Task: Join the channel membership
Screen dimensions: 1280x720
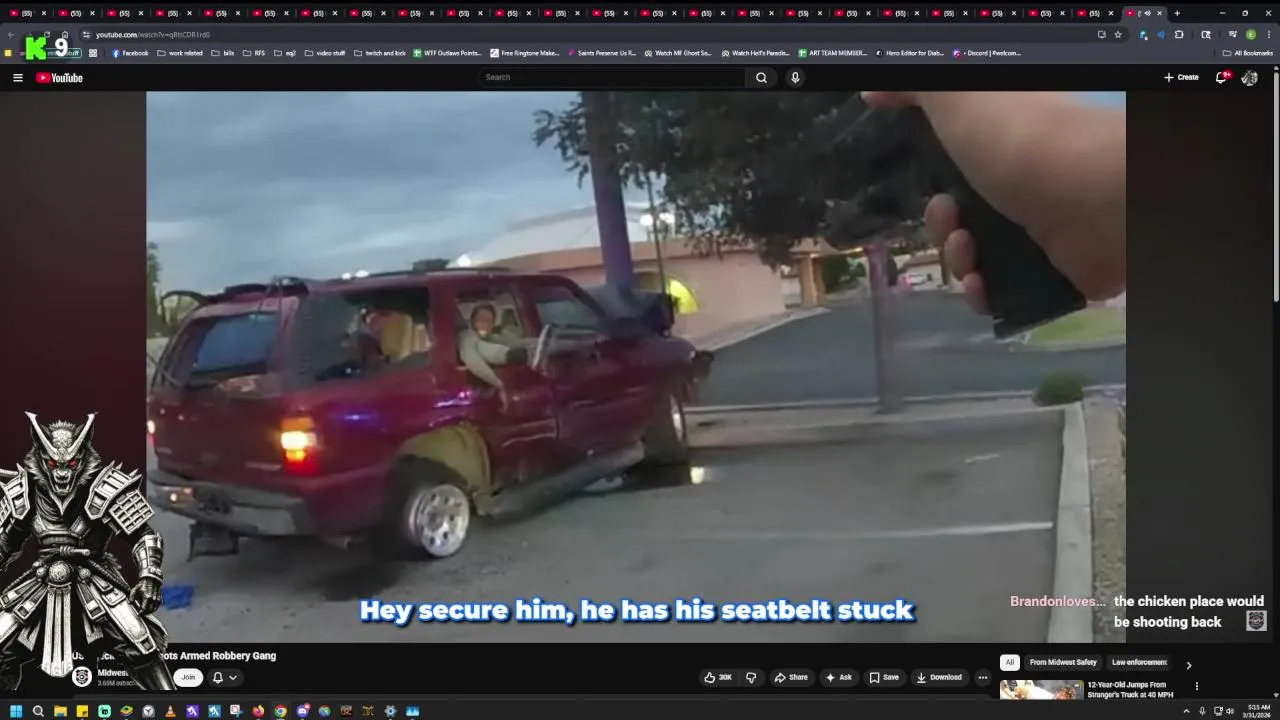Action: 188,677
